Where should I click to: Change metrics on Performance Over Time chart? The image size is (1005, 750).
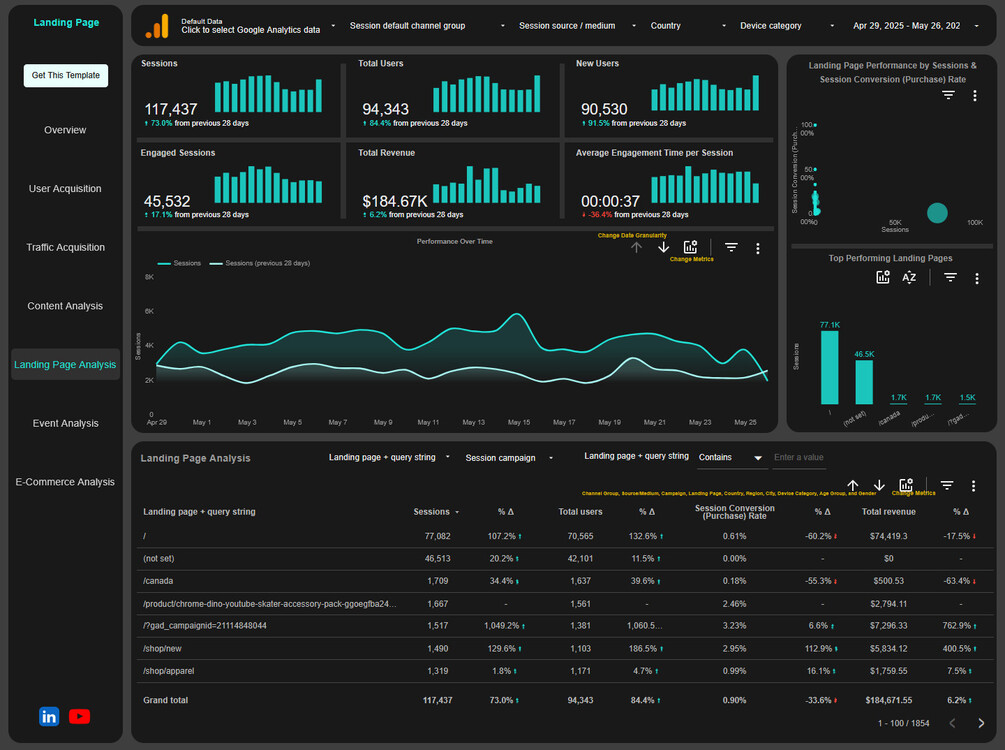[690, 247]
